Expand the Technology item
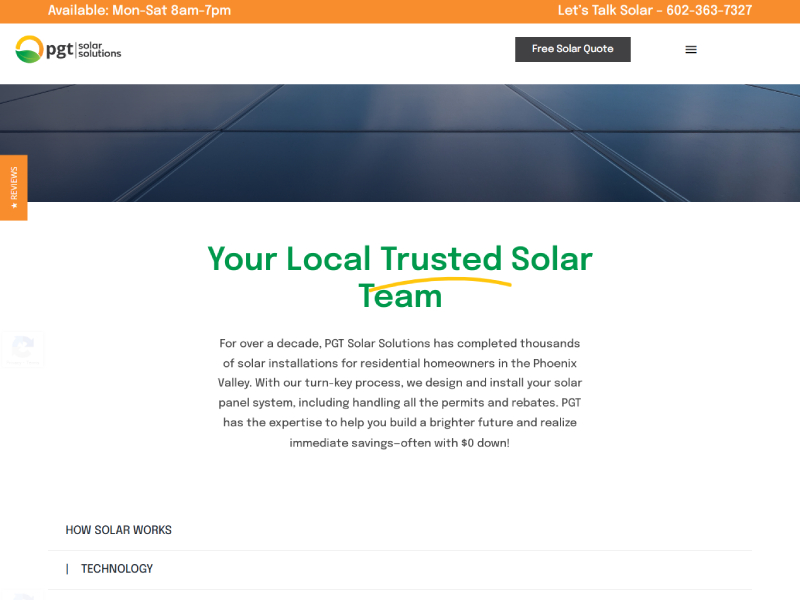Image resolution: width=800 pixels, height=600 pixels. (117, 569)
